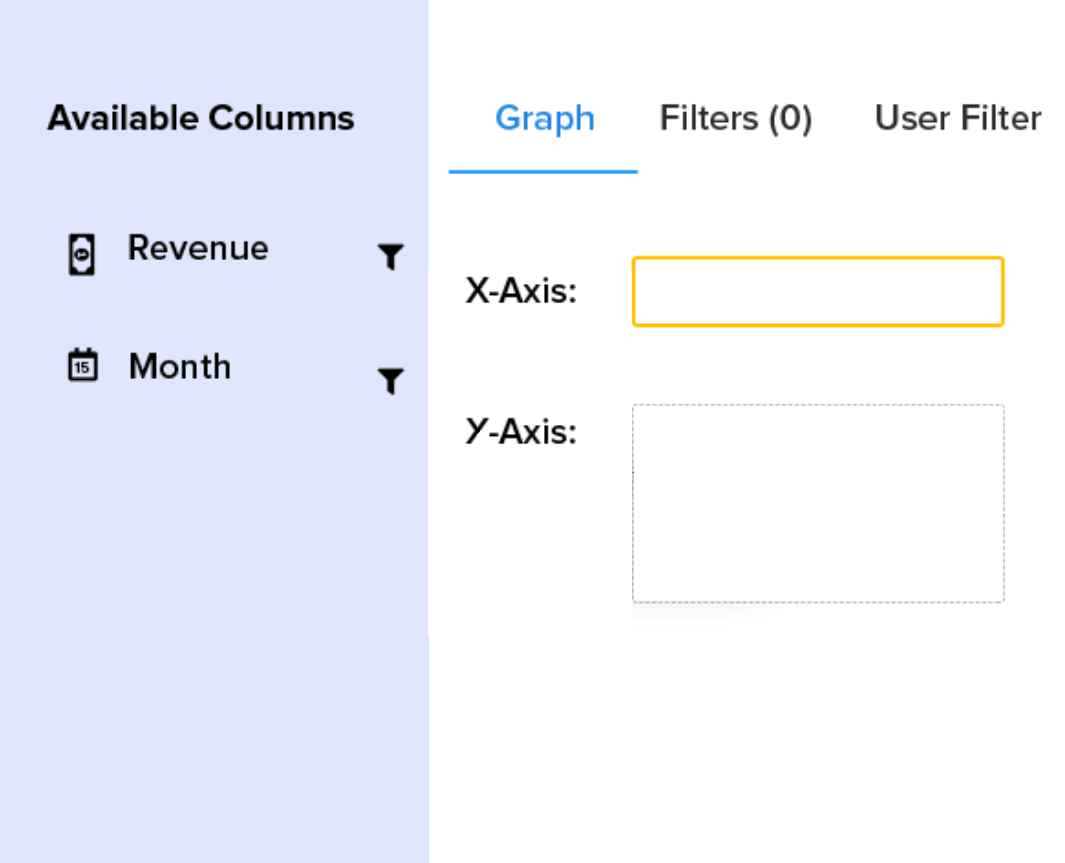The width and height of the screenshot is (1065, 863).
Task: Select the Month column name
Action: coord(180,367)
